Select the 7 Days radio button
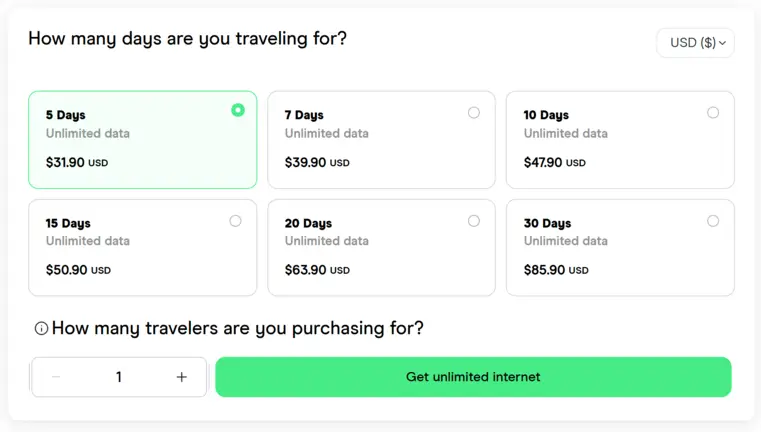The image size is (761, 432). coord(474,113)
